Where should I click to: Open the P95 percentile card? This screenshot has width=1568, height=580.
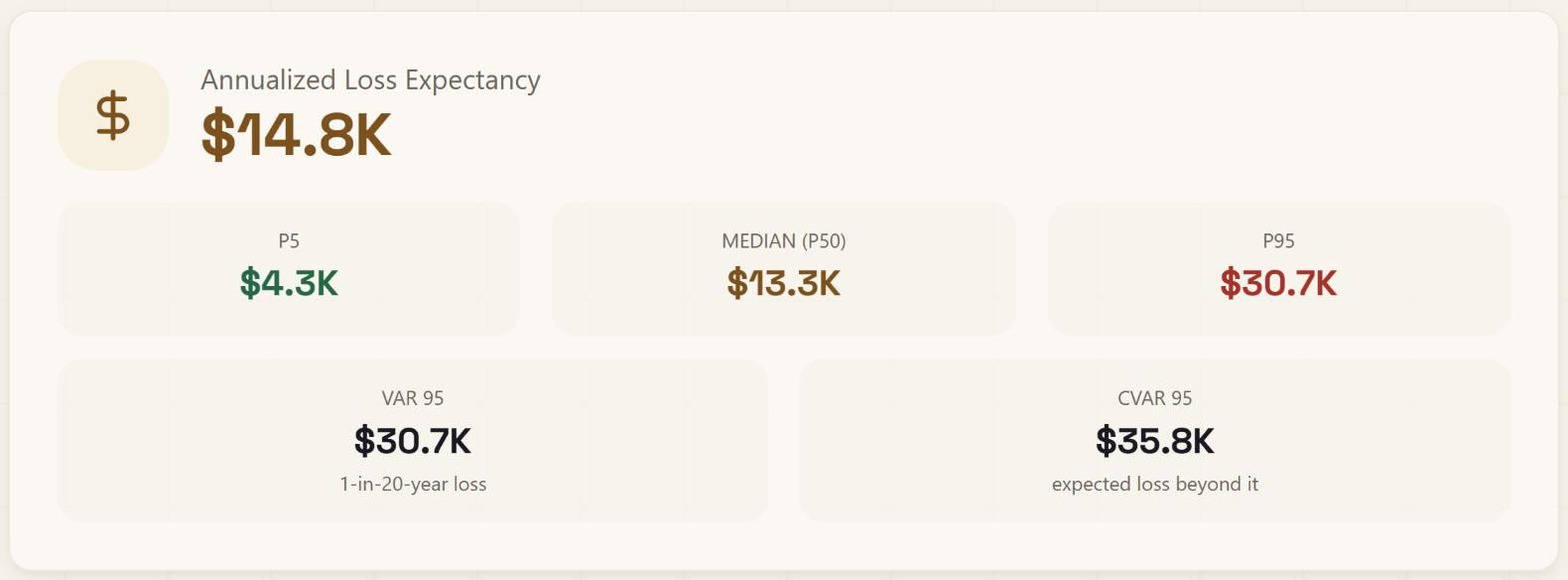pos(1279,269)
